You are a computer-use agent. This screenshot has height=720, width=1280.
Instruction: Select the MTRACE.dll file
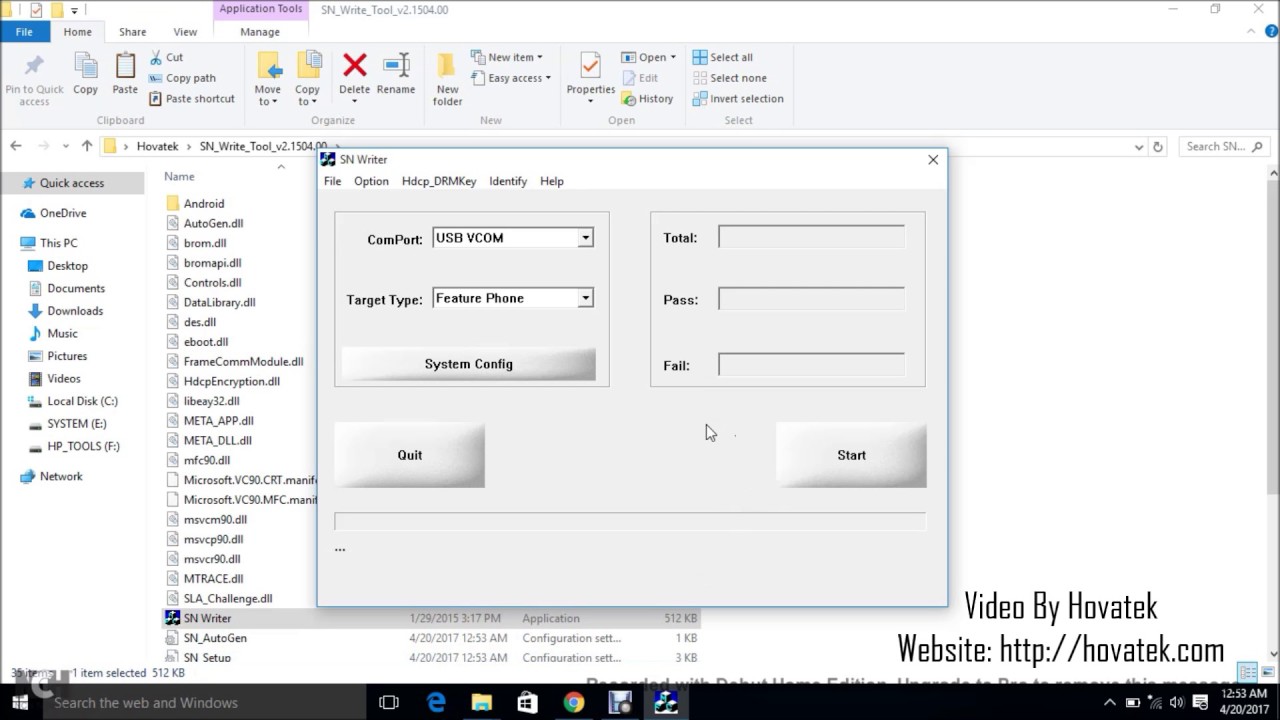(213, 579)
